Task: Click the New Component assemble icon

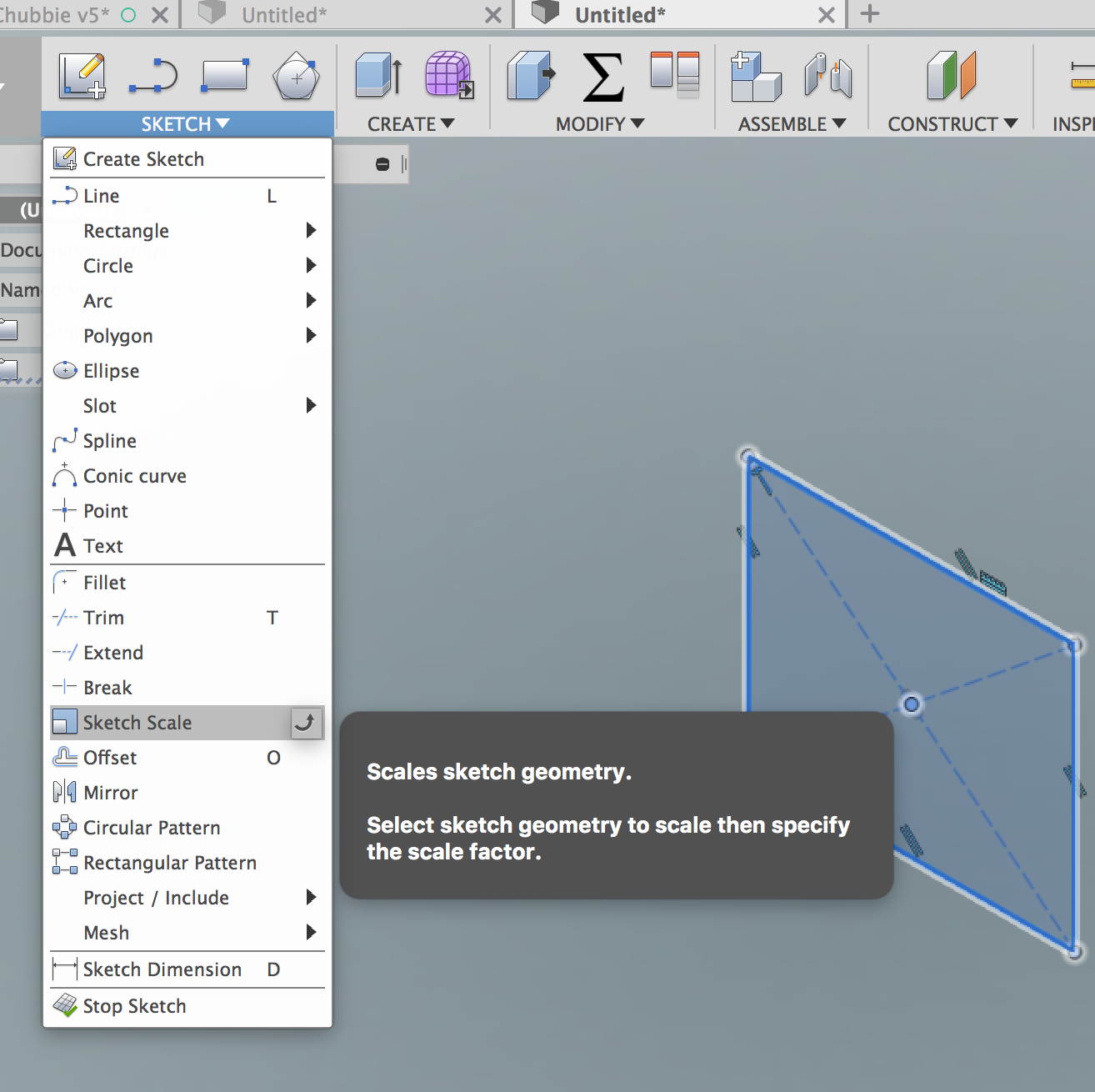Action: click(x=756, y=77)
